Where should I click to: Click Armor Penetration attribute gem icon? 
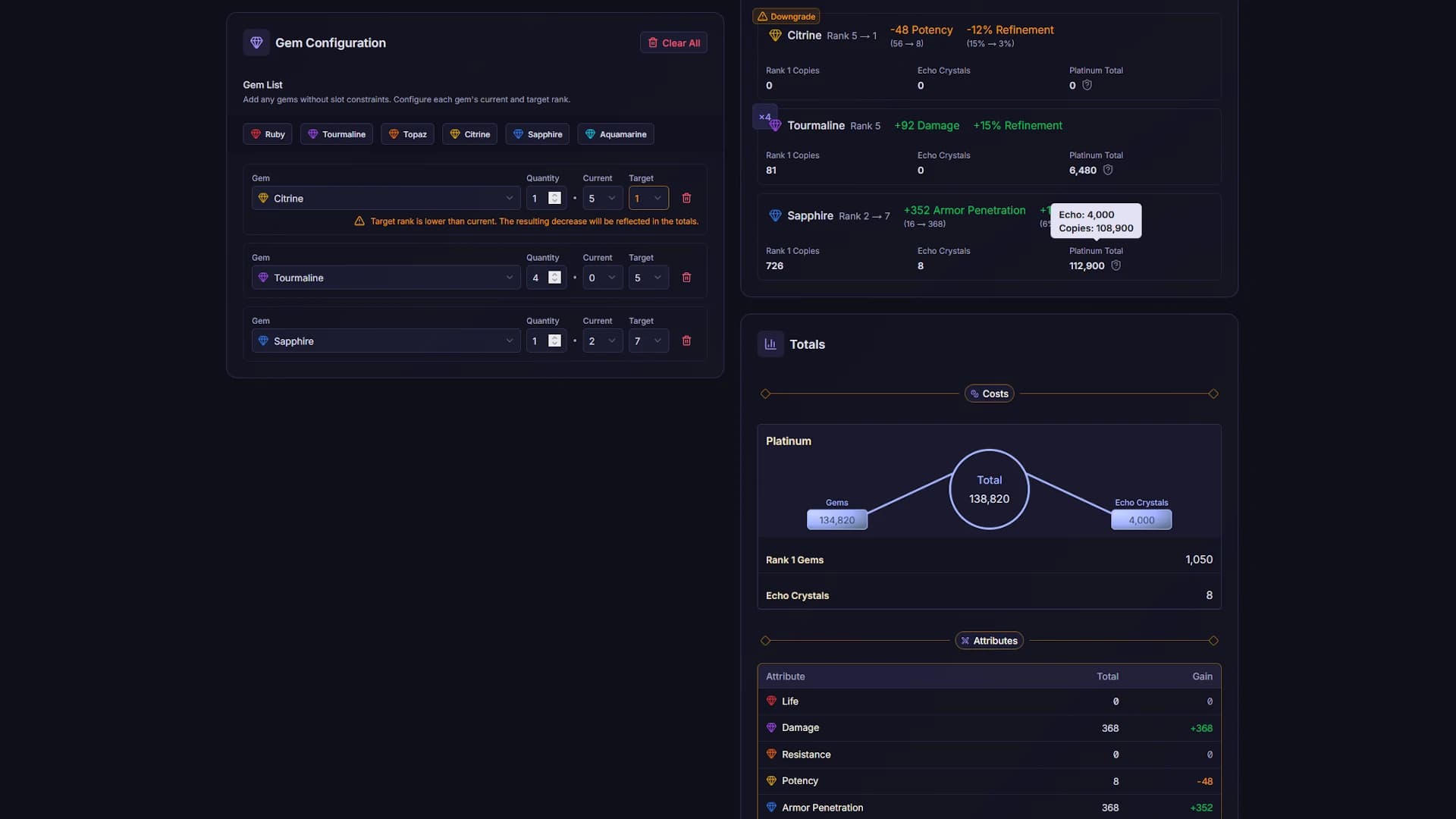tap(771, 808)
